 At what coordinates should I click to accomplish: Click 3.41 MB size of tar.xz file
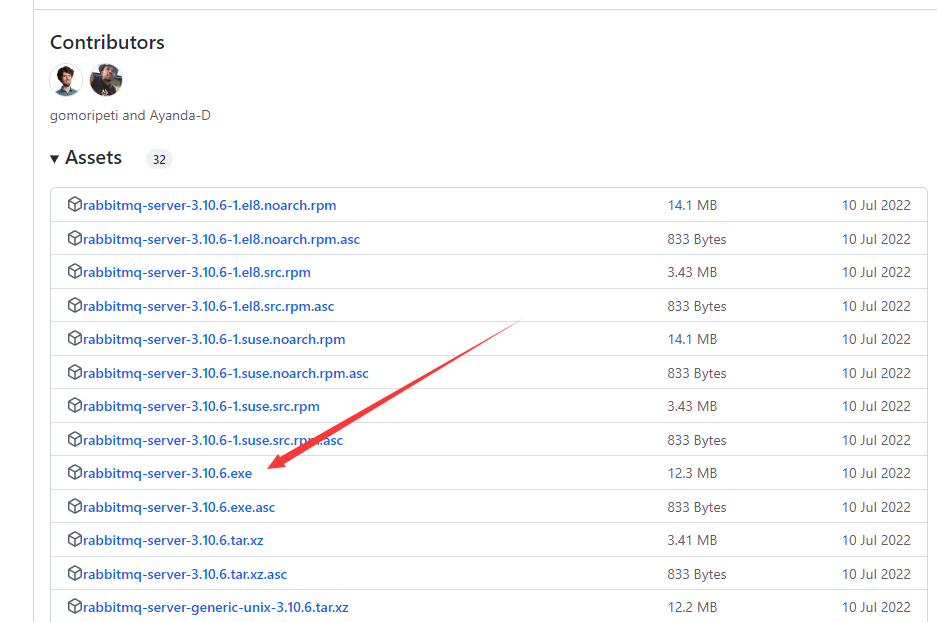click(x=692, y=540)
